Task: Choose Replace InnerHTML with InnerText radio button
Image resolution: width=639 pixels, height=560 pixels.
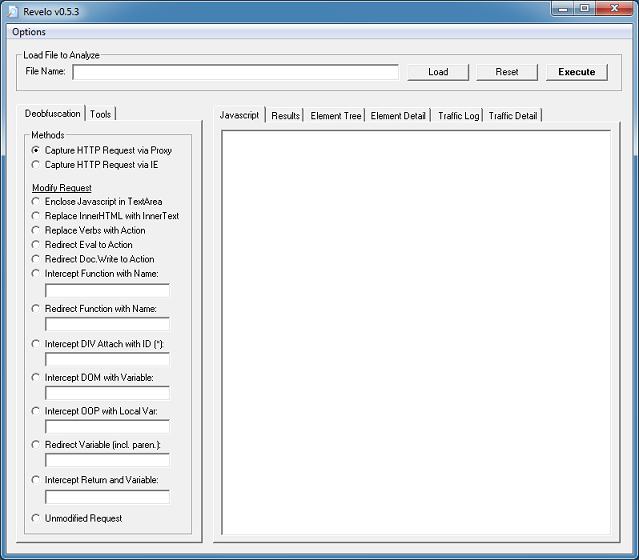Action: pos(37,216)
